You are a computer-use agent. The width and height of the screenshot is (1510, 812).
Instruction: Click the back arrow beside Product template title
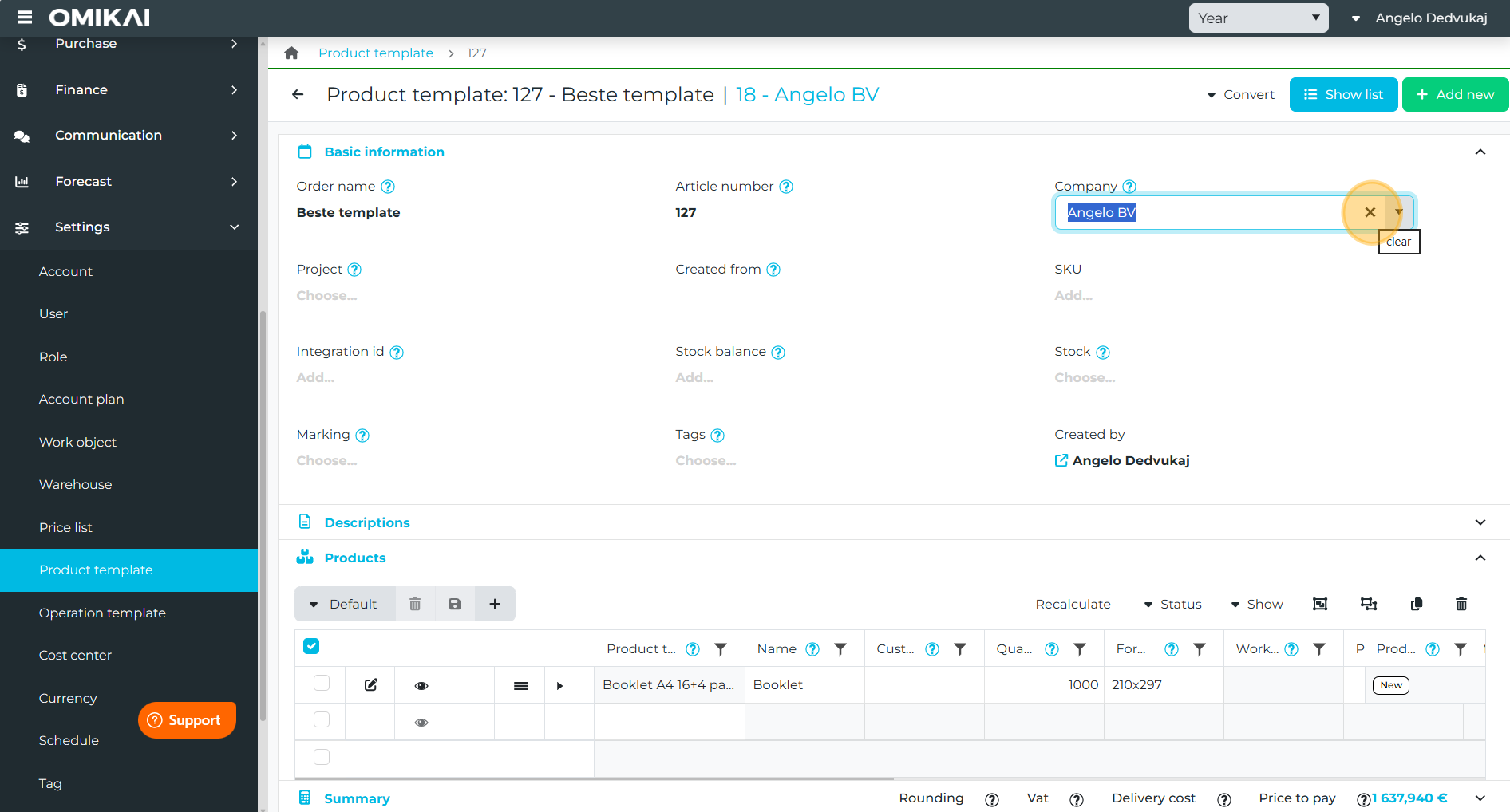point(298,94)
